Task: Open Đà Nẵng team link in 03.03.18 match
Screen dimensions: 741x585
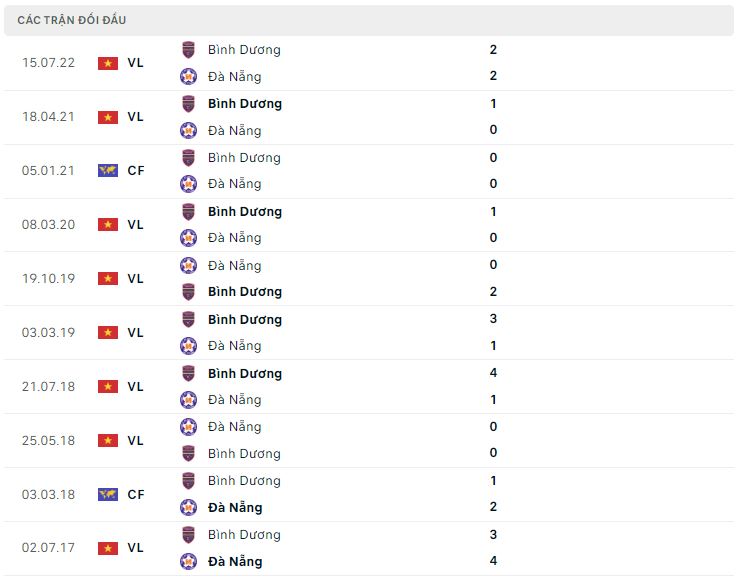Action: coord(235,508)
